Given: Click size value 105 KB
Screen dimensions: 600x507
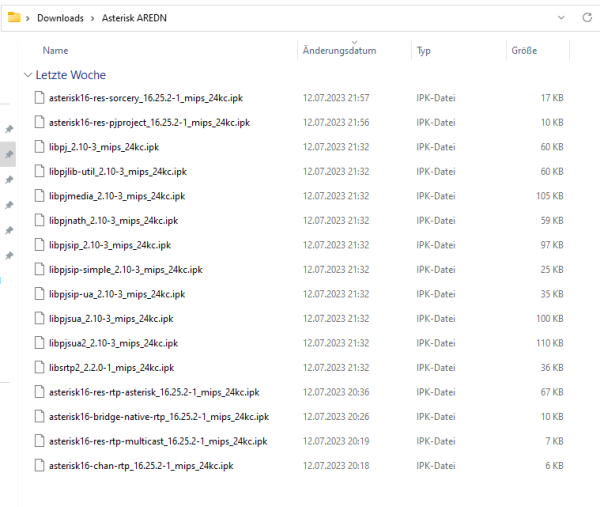Looking at the screenshot, I should (x=549, y=196).
